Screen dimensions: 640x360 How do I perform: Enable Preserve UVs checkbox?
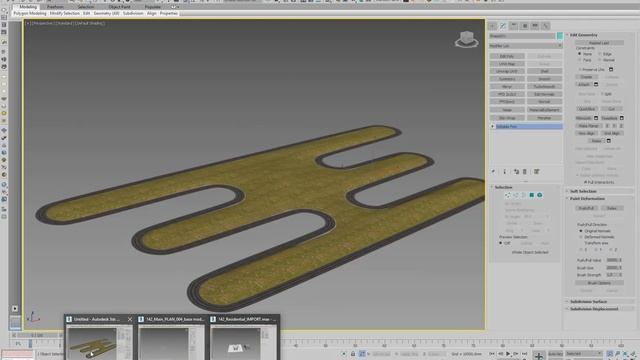click(x=580, y=69)
